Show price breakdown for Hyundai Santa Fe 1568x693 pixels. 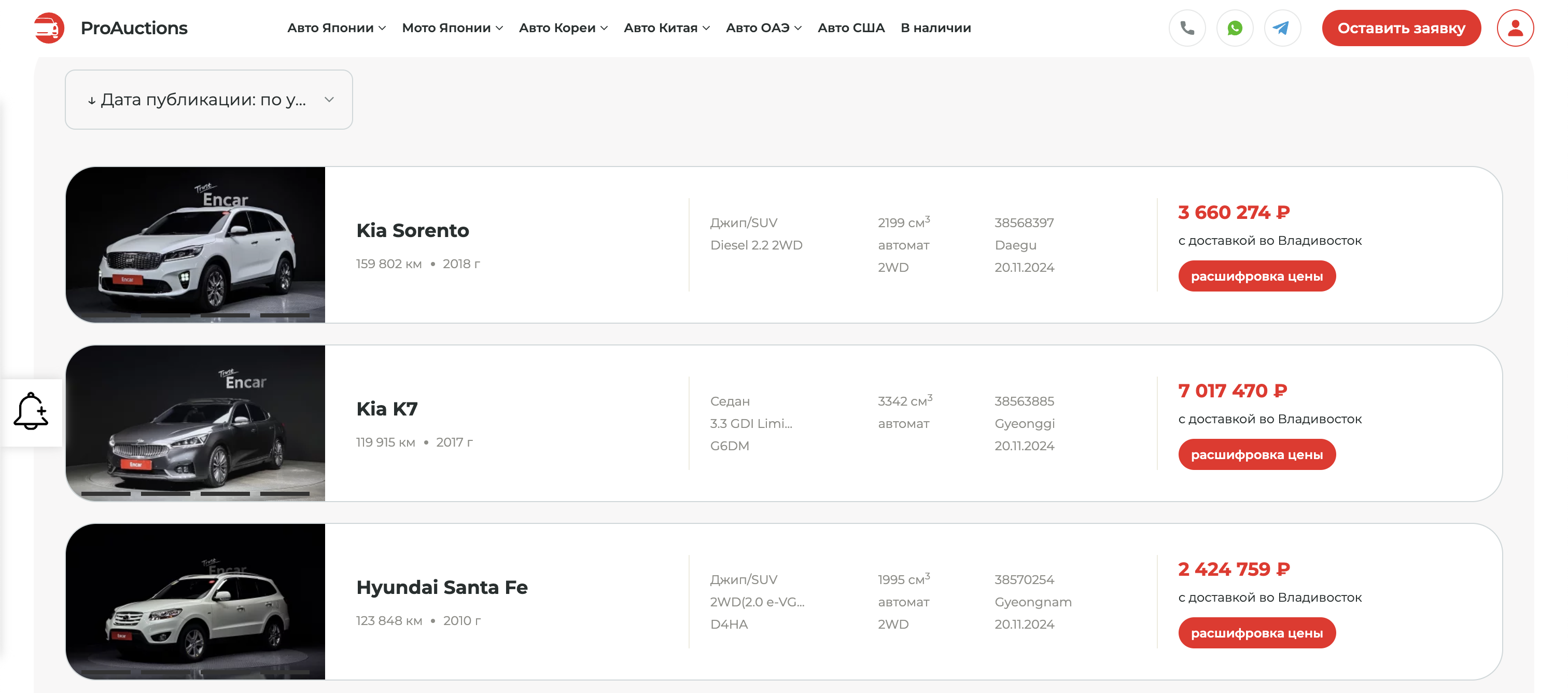coord(1257,633)
